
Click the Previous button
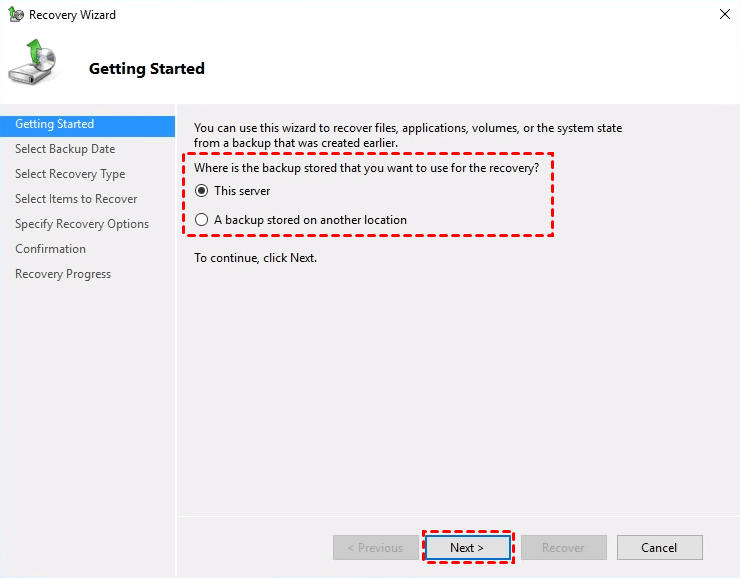tap(375, 547)
